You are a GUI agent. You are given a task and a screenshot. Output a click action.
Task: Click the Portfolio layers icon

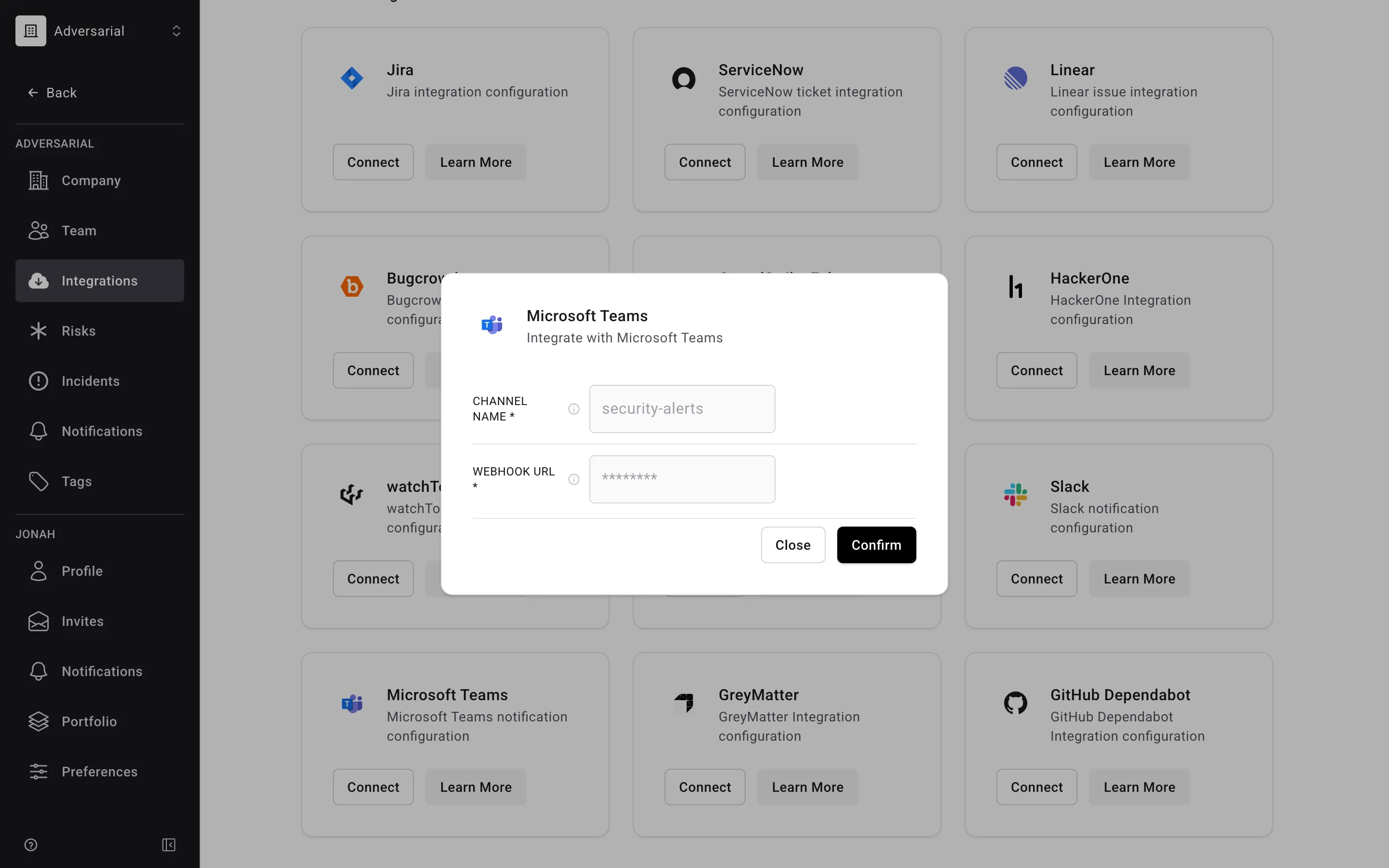click(x=39, y=721)
